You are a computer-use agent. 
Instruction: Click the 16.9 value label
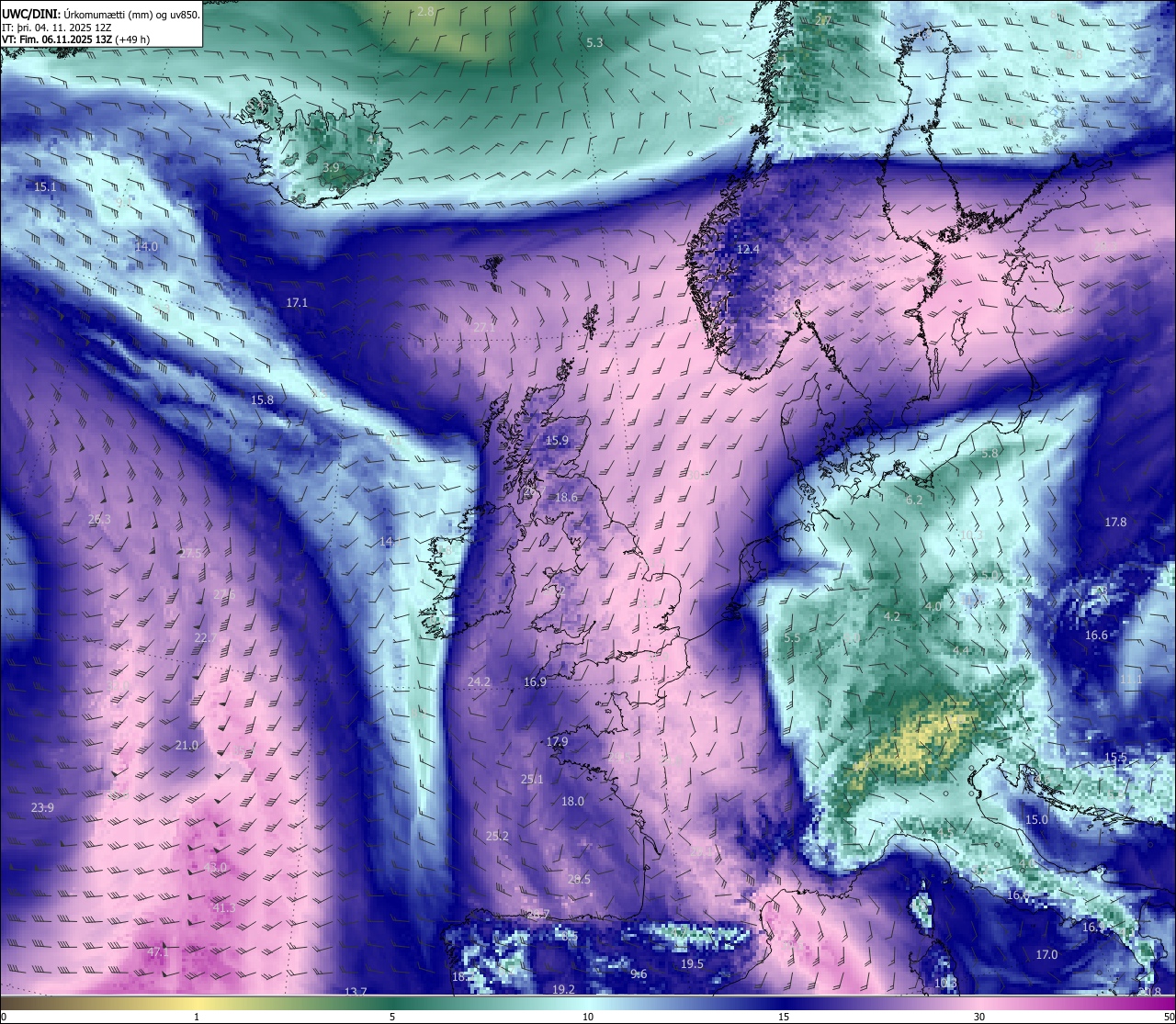tap(535, 681)
